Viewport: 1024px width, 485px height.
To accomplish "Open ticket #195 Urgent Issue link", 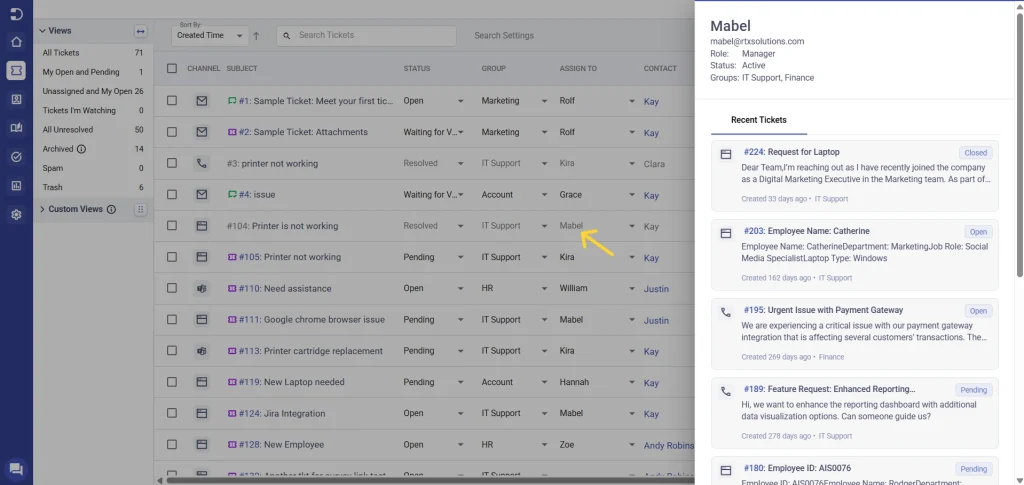I will (824, 310).
